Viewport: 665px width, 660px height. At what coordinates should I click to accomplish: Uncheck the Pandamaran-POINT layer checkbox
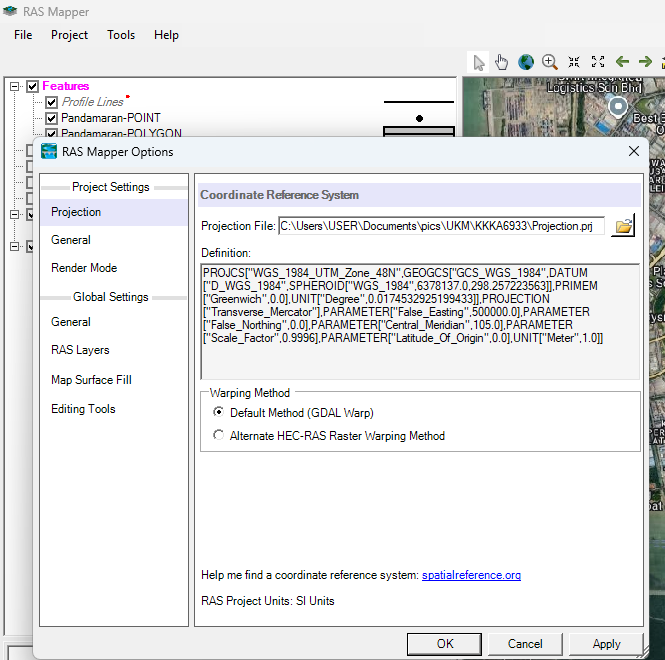[51, 118]
